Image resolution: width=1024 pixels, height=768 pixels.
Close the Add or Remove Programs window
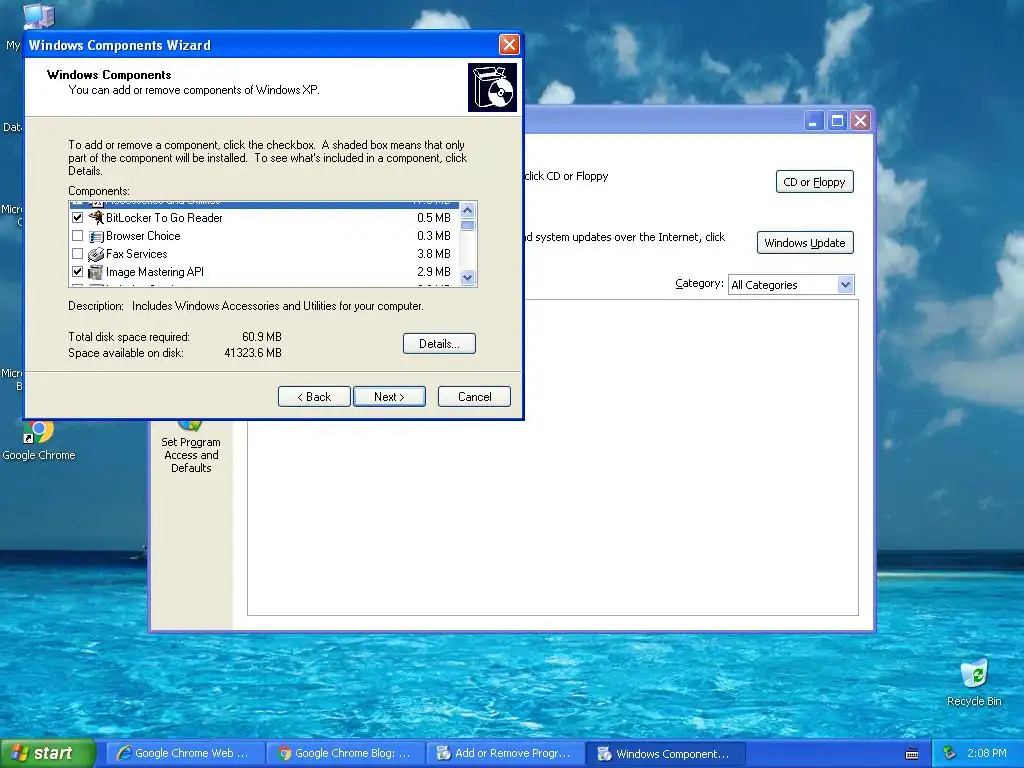[x=861, y=121]
